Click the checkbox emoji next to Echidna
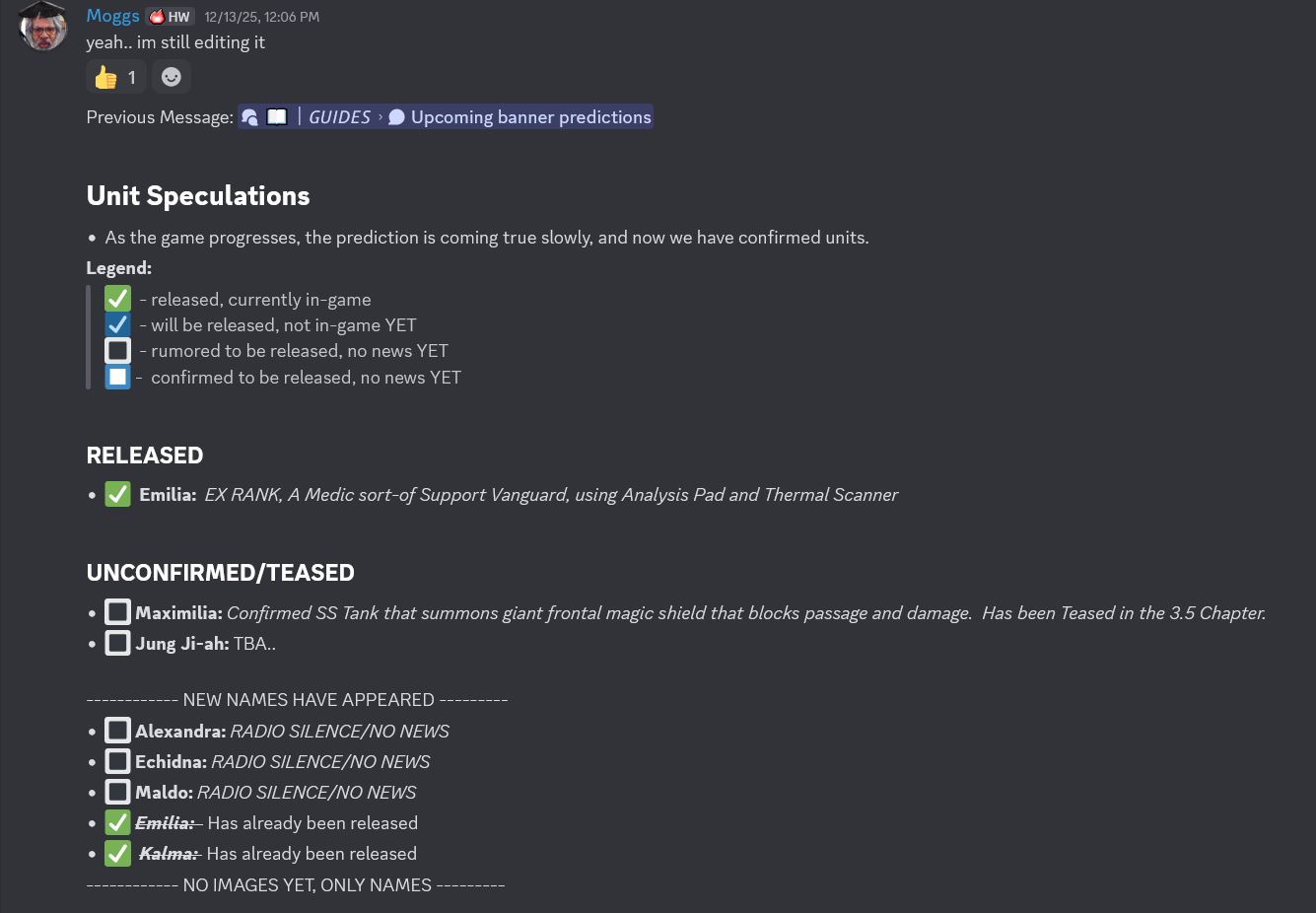The image size is (1316, 913). pos(118,761)
